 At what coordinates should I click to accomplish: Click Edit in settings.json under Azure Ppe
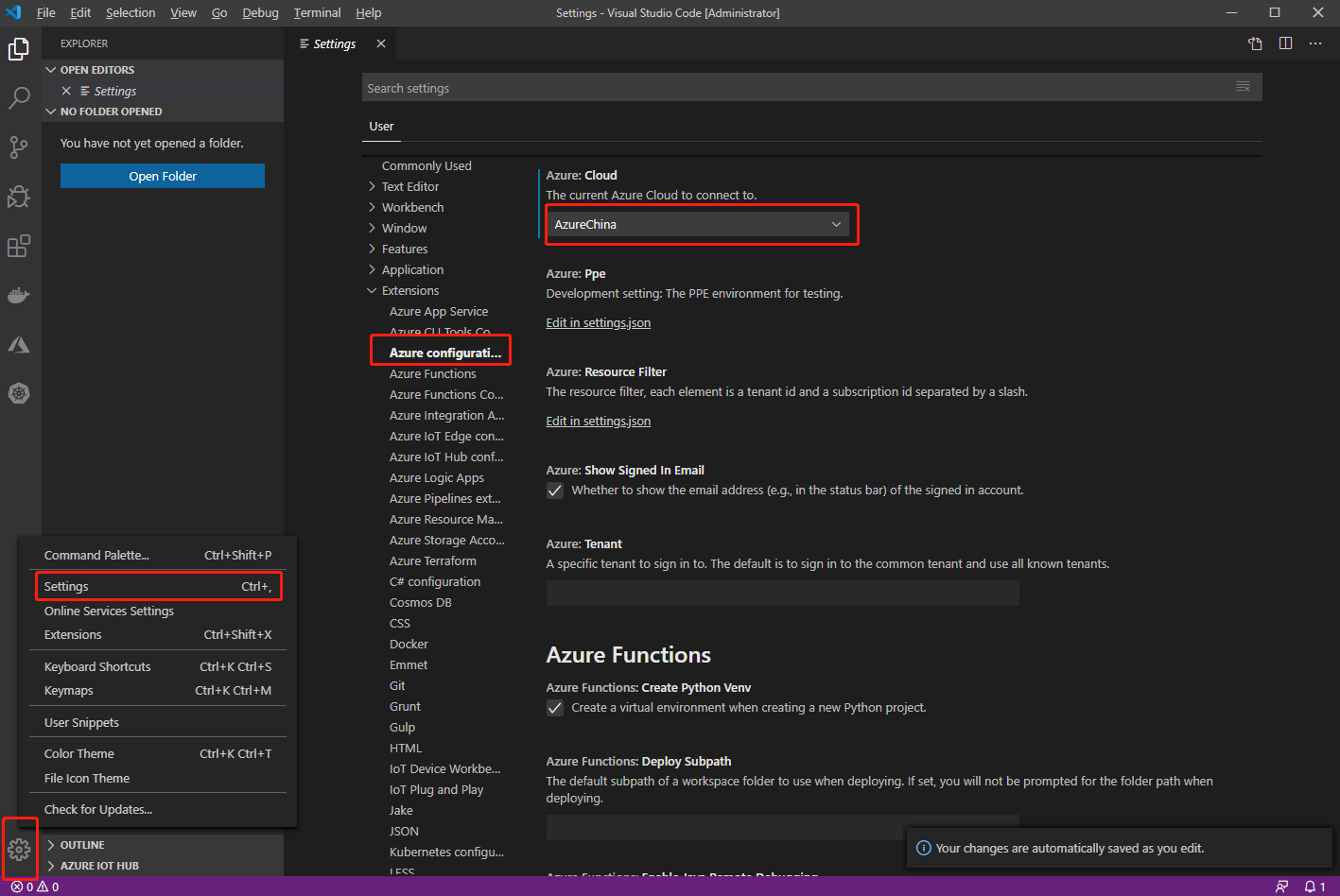[x=598, y=322]
